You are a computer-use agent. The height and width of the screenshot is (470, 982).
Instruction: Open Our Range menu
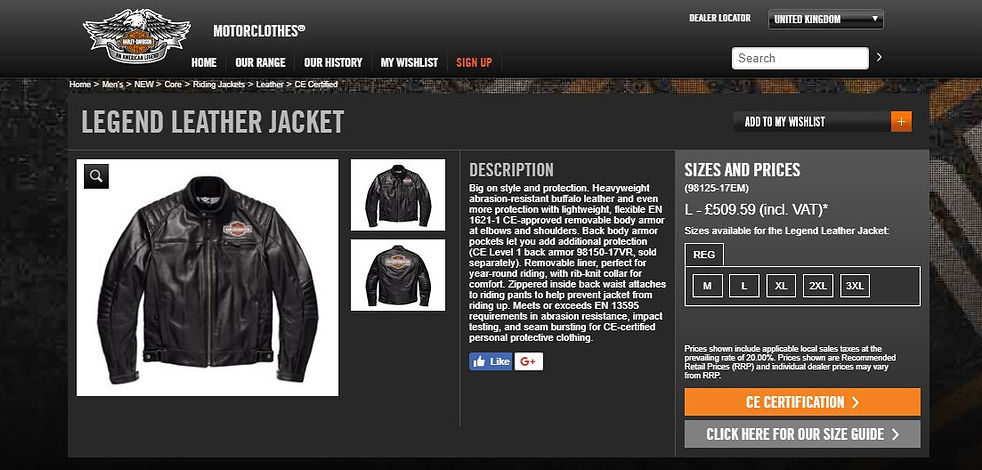(x=260, y=63)
